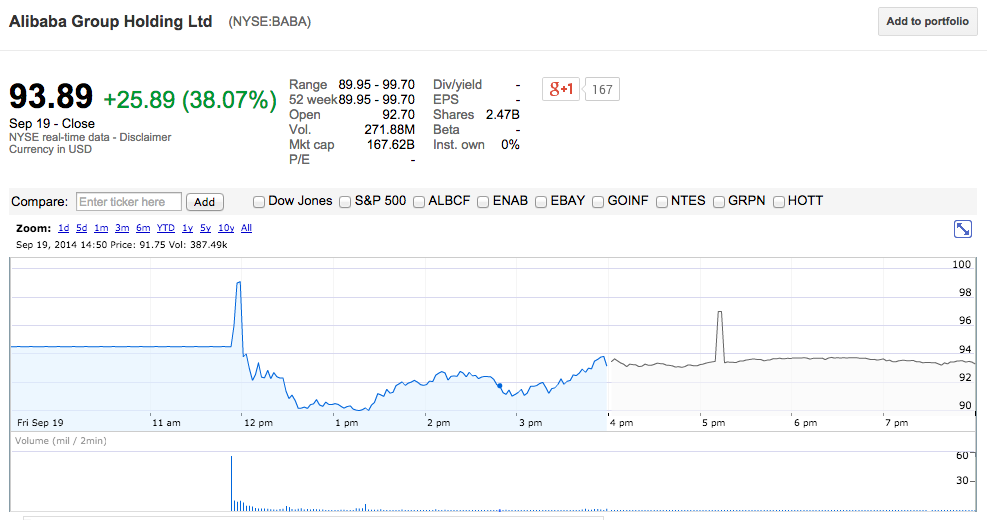Zoom the chart to 5y
Screen dimensions: 987x520
(x=205, y=228)
